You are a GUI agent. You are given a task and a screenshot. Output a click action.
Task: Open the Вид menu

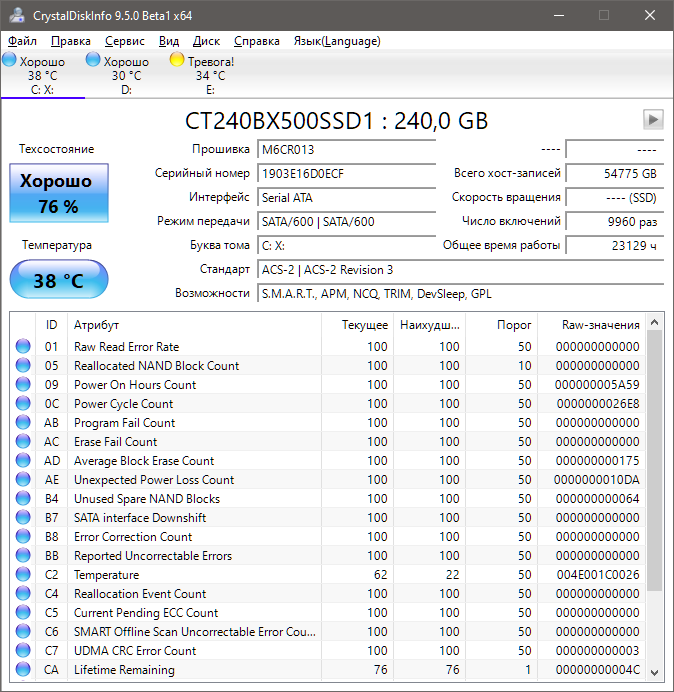click(169, 41)
